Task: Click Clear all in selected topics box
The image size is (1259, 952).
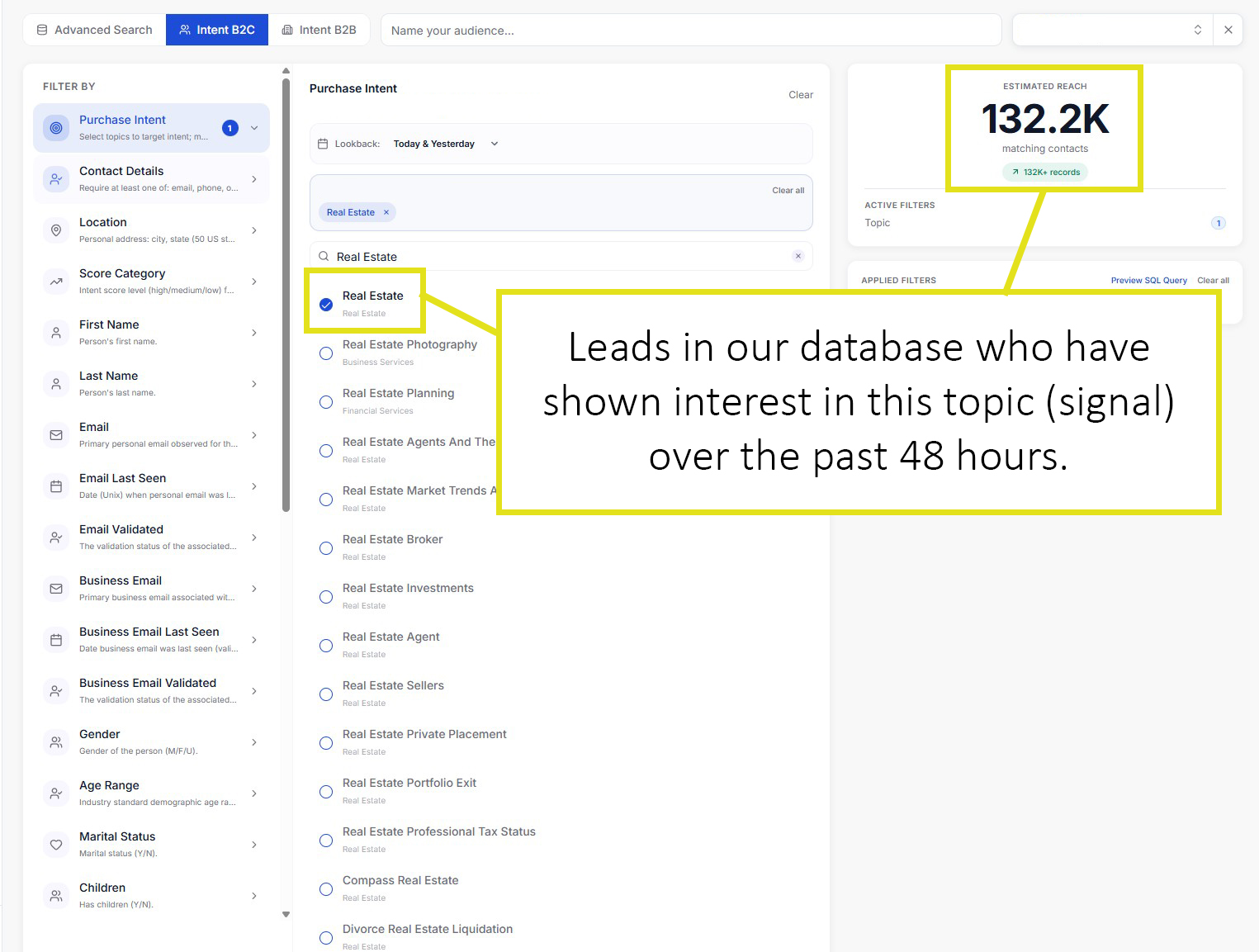Action: pos(788,190)
